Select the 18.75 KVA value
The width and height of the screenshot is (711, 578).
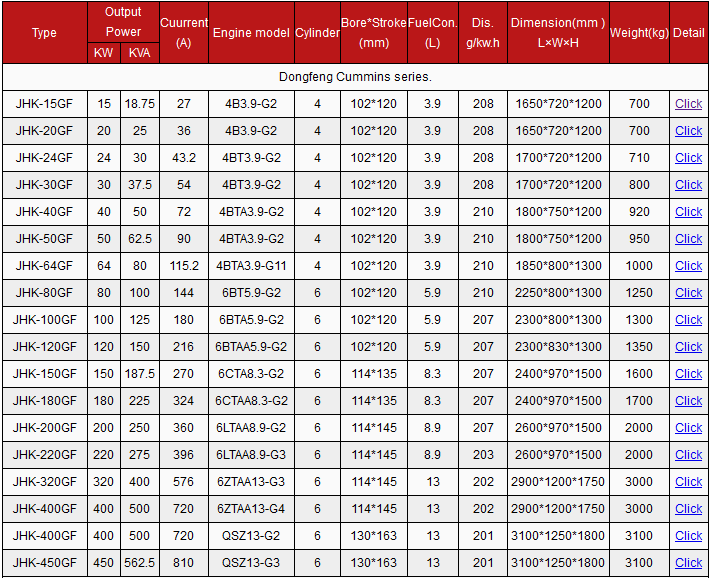tap(140, 104)
